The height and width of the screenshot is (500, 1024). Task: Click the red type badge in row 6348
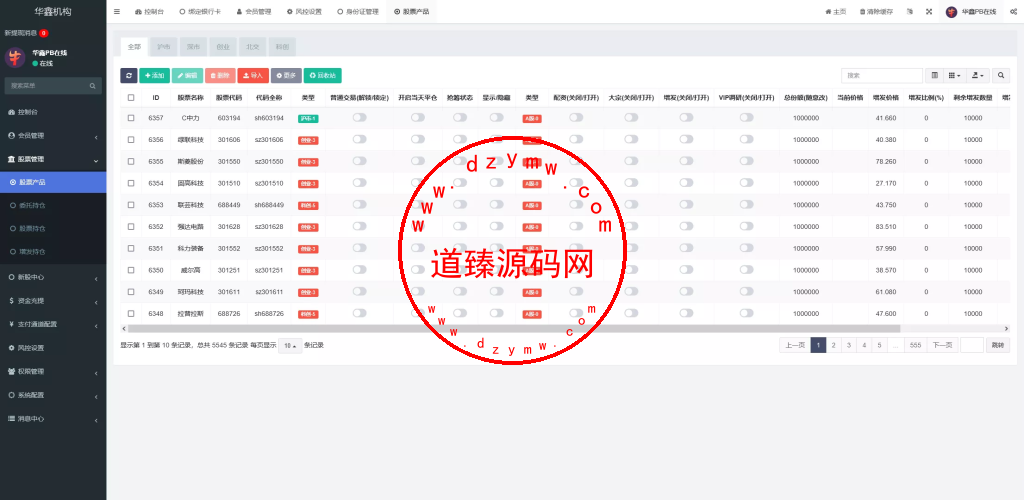(x=308, y=314)
